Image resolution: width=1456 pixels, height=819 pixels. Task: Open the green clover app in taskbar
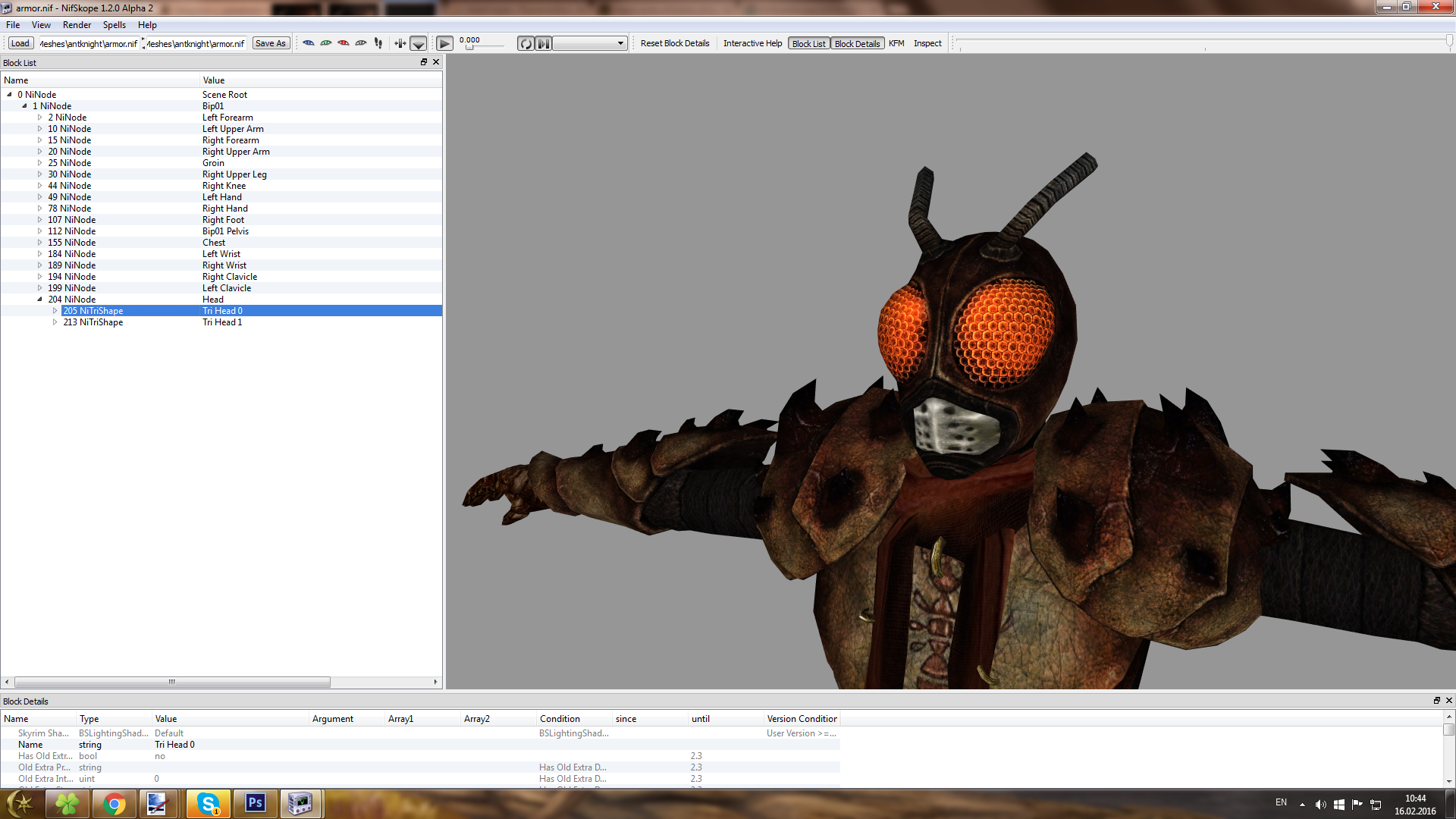pyautogui.click(x=67, y=804)
